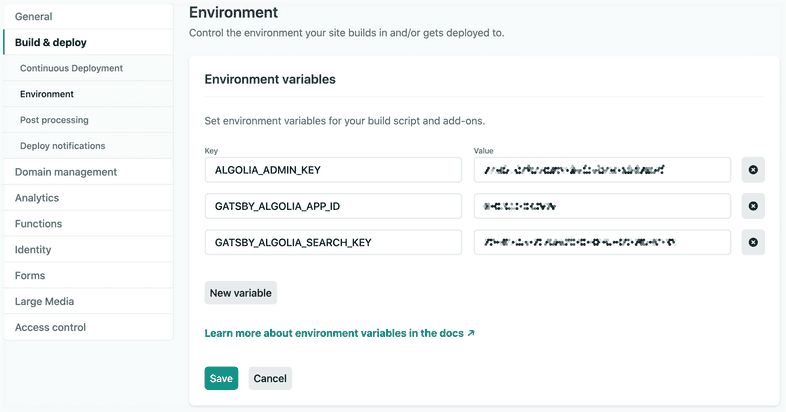Viewport: 786px width, 412px height.
Task: Navigate to Domain management
Action: click(66, 172)
